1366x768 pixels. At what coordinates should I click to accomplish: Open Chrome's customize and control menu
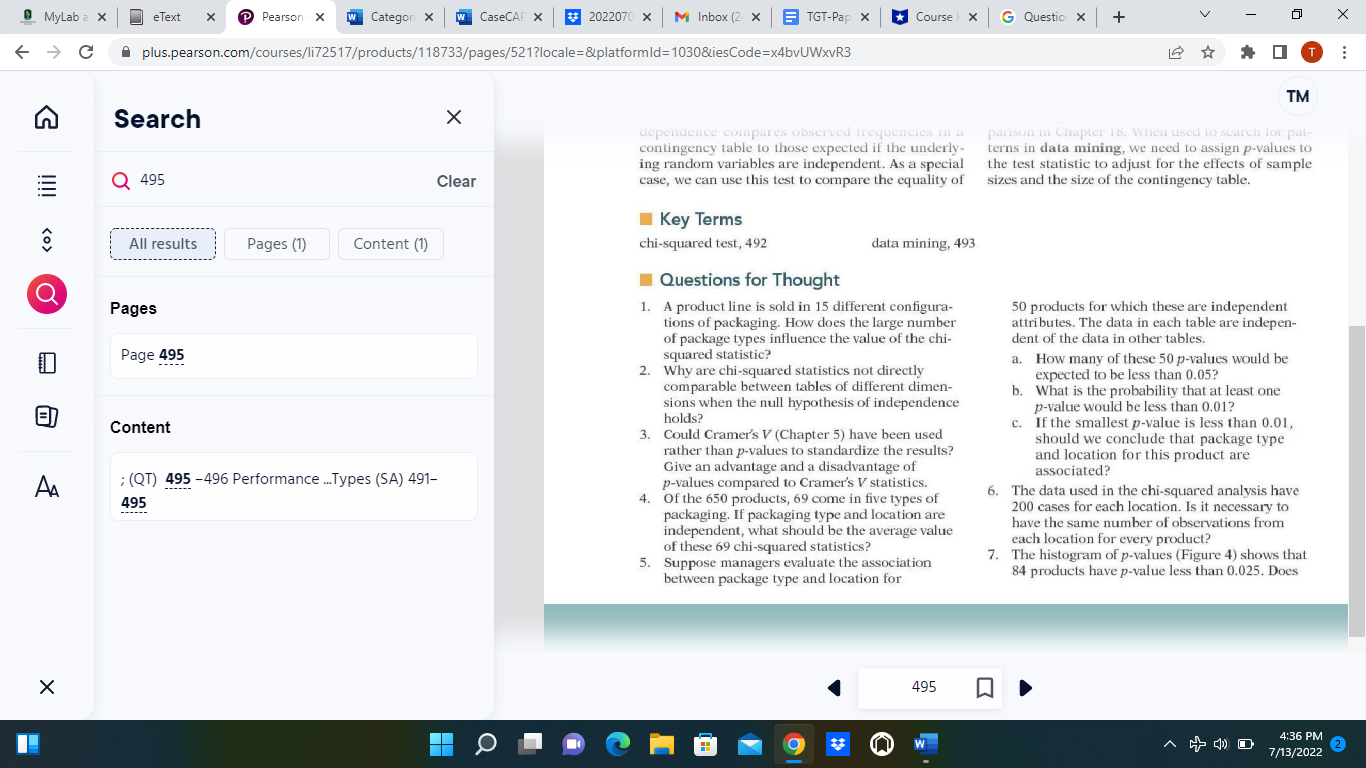click(x=1345, y=52)
